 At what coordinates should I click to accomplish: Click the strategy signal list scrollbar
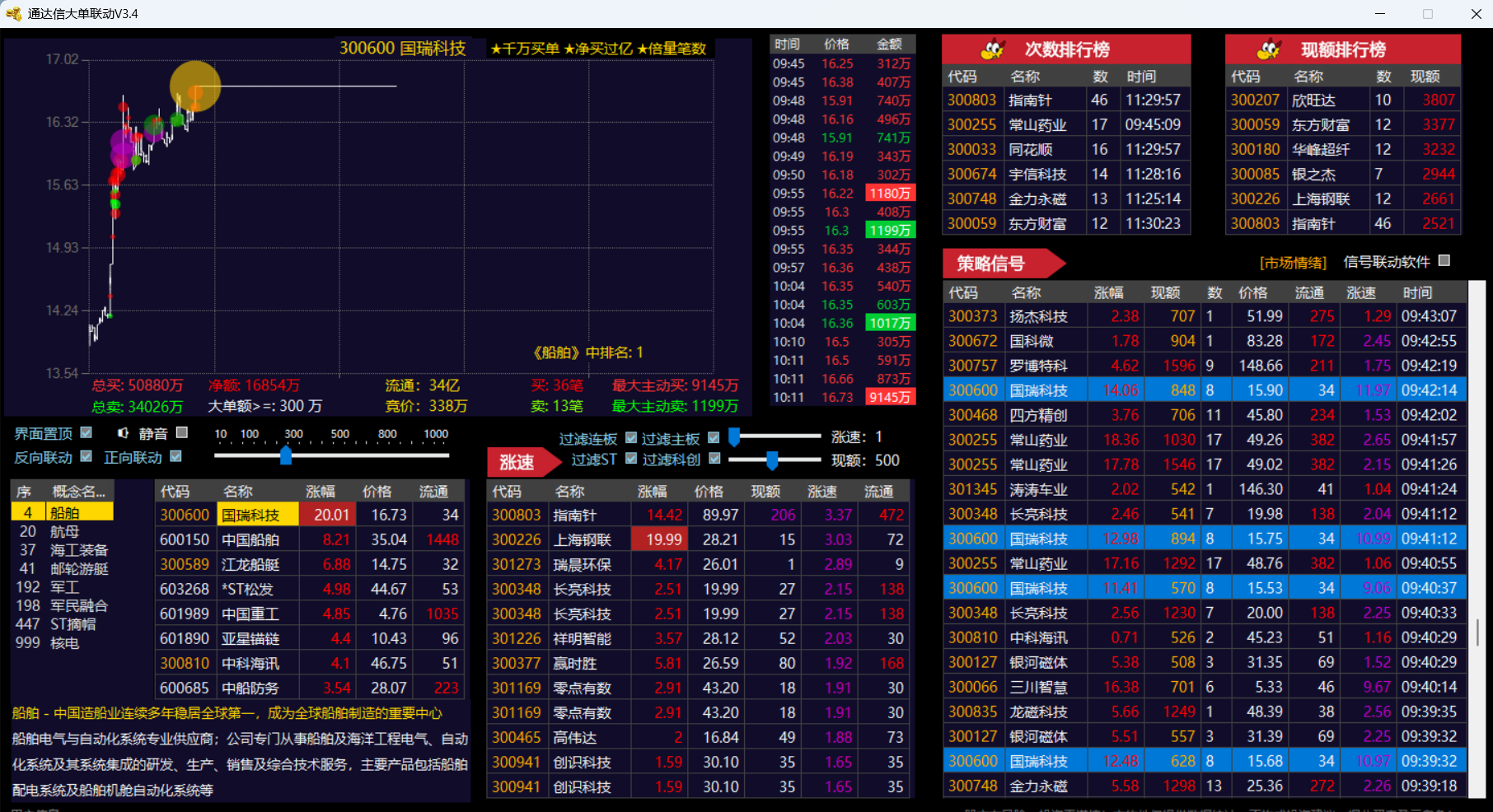(x=1477, y=632)
